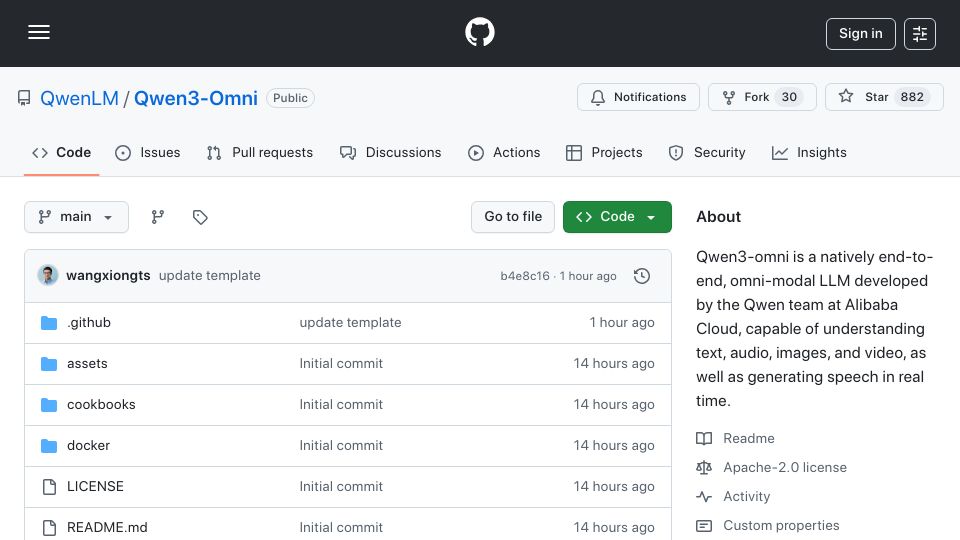The image size is (960, 540).
Task: Click the .github folder icon
Action: point(49,323)
